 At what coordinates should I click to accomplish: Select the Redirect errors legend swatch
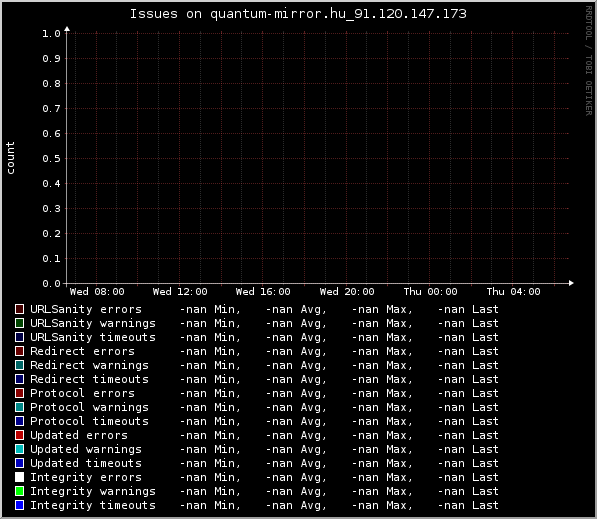(x=19, y=351)
